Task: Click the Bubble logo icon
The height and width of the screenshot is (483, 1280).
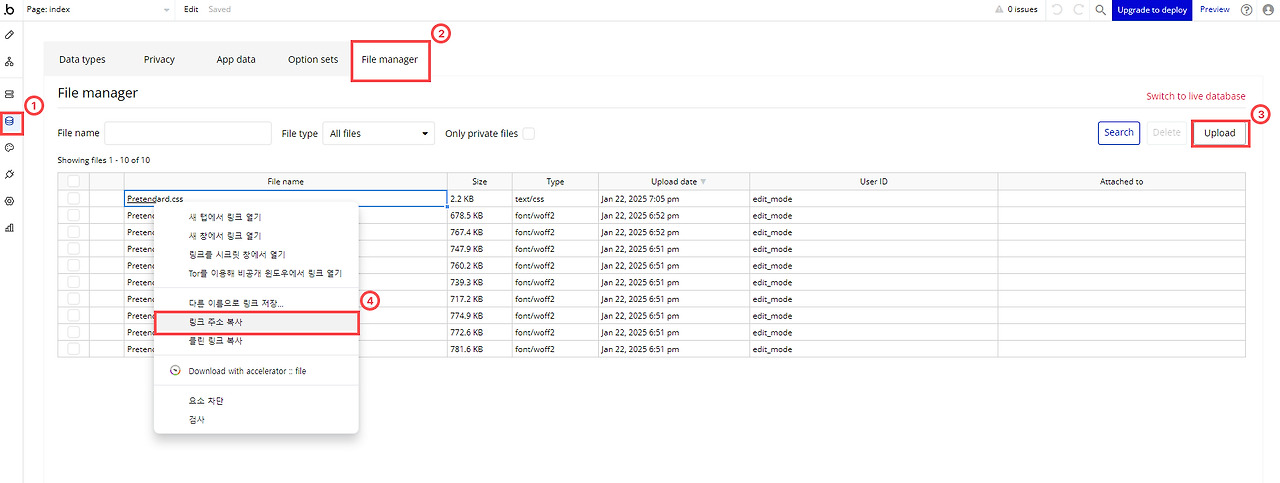Action: 10,9
